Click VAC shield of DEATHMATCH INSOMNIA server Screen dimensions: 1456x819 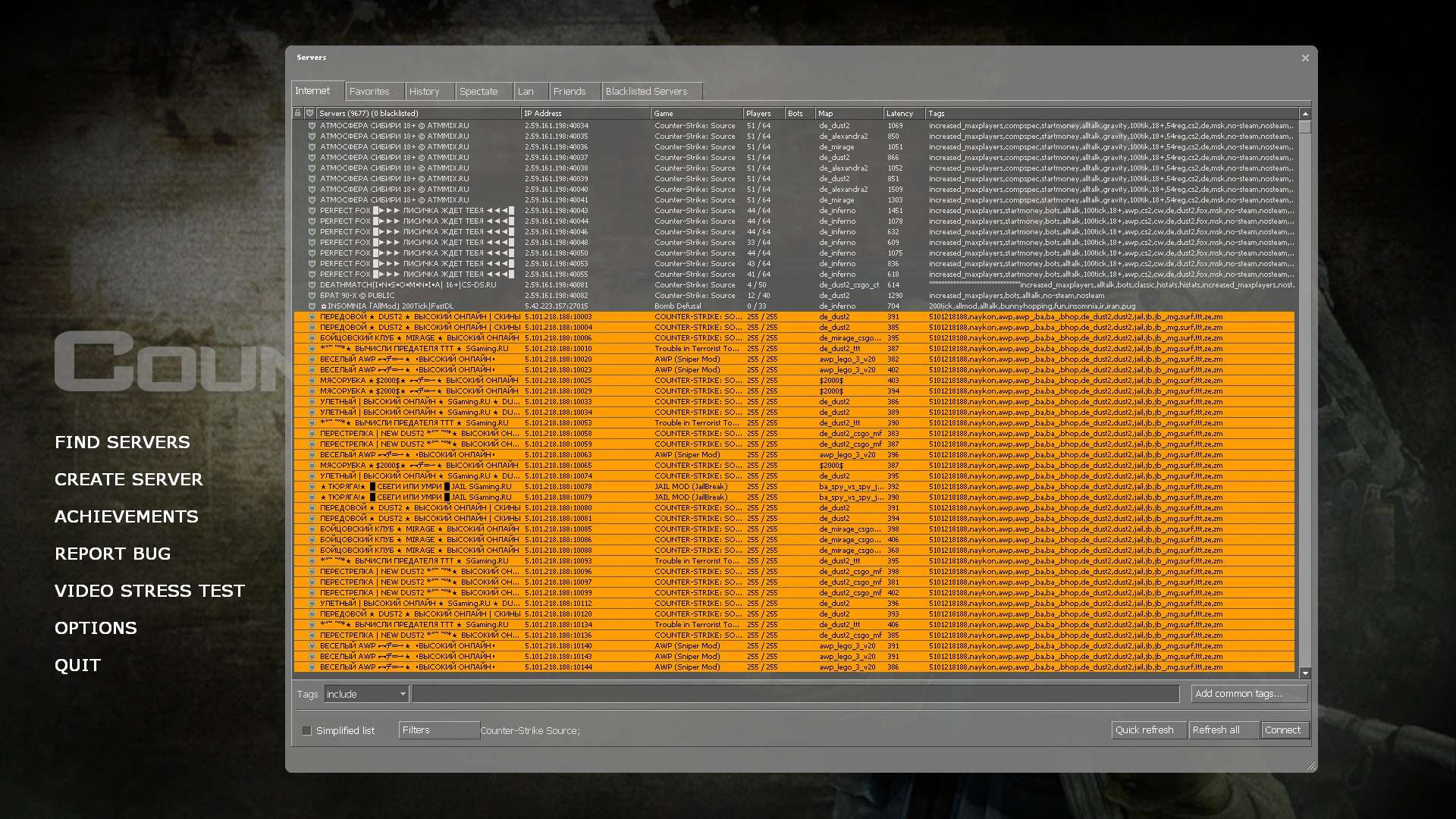pos(312,285)
